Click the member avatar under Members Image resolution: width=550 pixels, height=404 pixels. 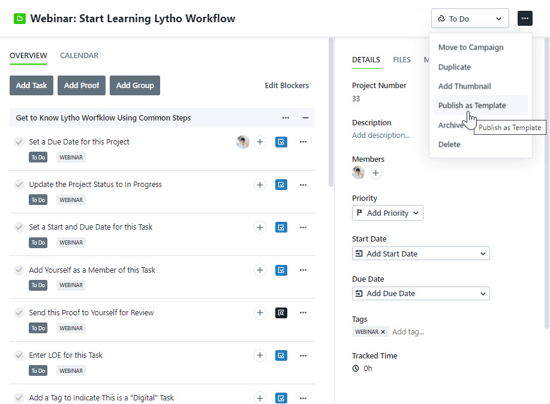pyautogui.click(x=358, y=173)
